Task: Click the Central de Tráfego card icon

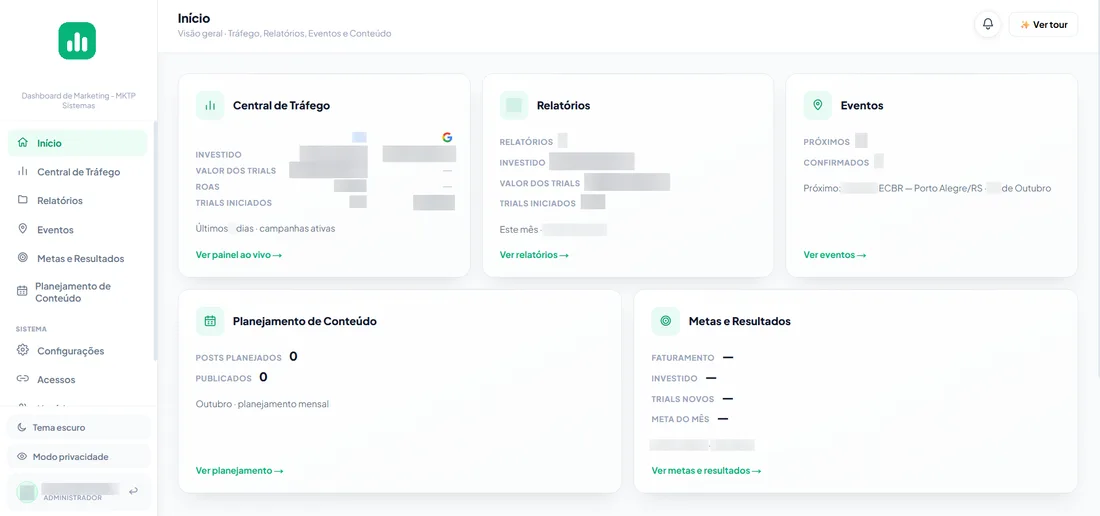Action: [x=210, y=105]
